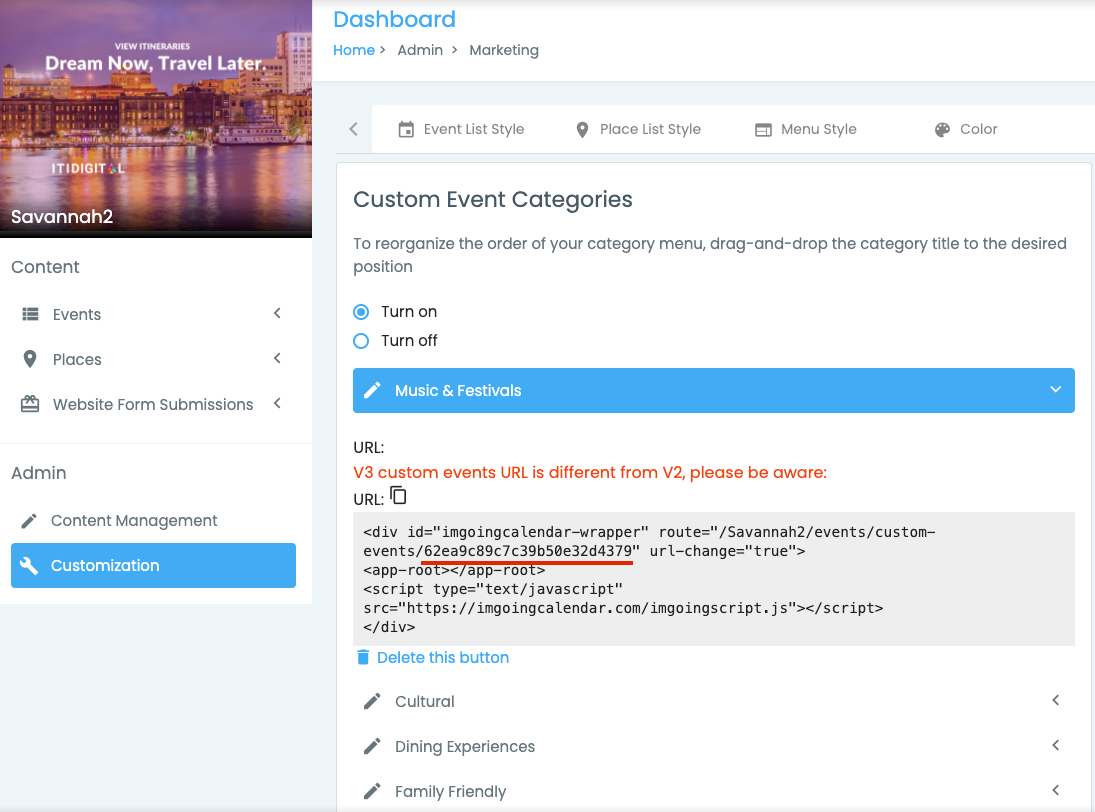Select the Turn off radio button

(x=361, y=341)
